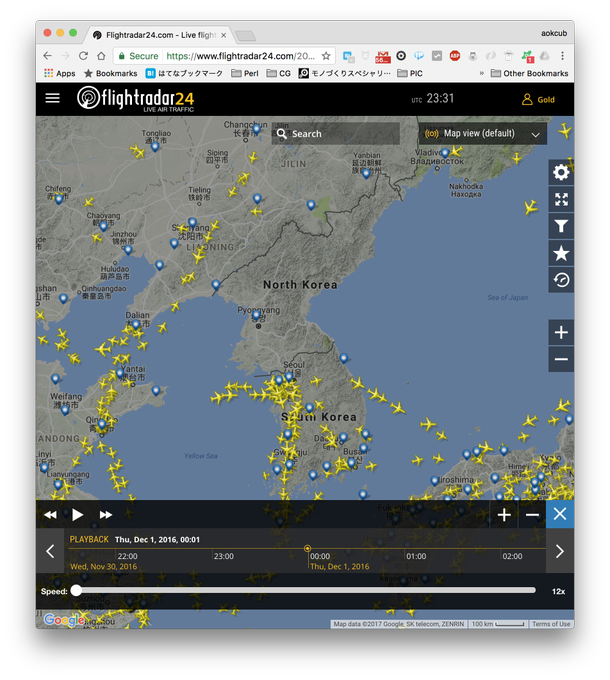
Task: Rewind the playback
Action: click(x=50, y=515)
